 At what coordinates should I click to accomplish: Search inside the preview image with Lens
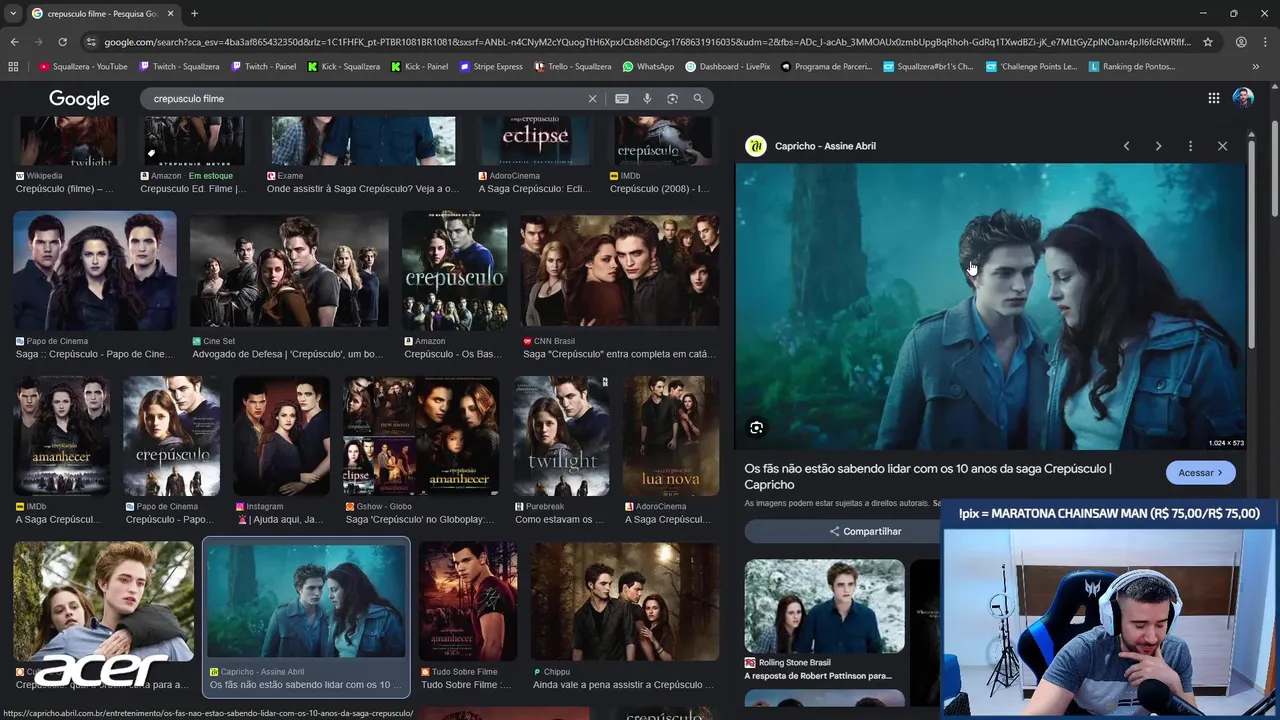pos(757,428)
